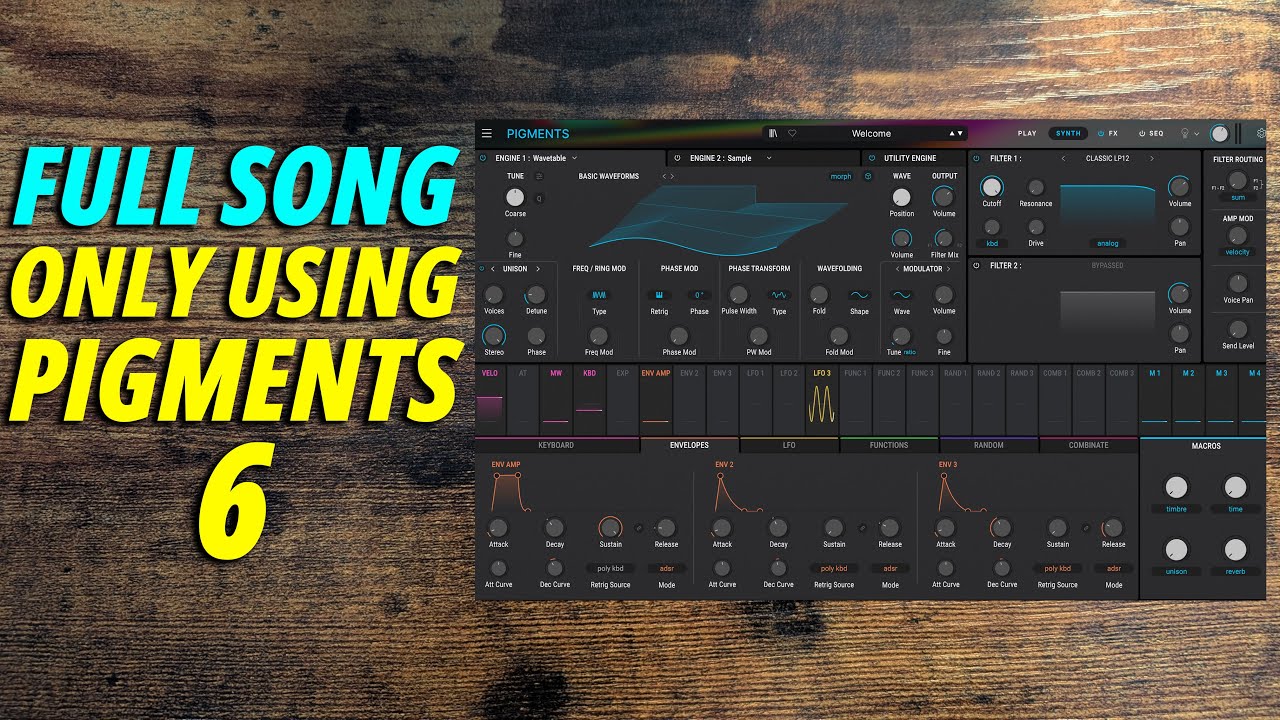Click the morph button in Engine 1
The height and width of the screenshot is (720, 1280).
tap(841, 176)
